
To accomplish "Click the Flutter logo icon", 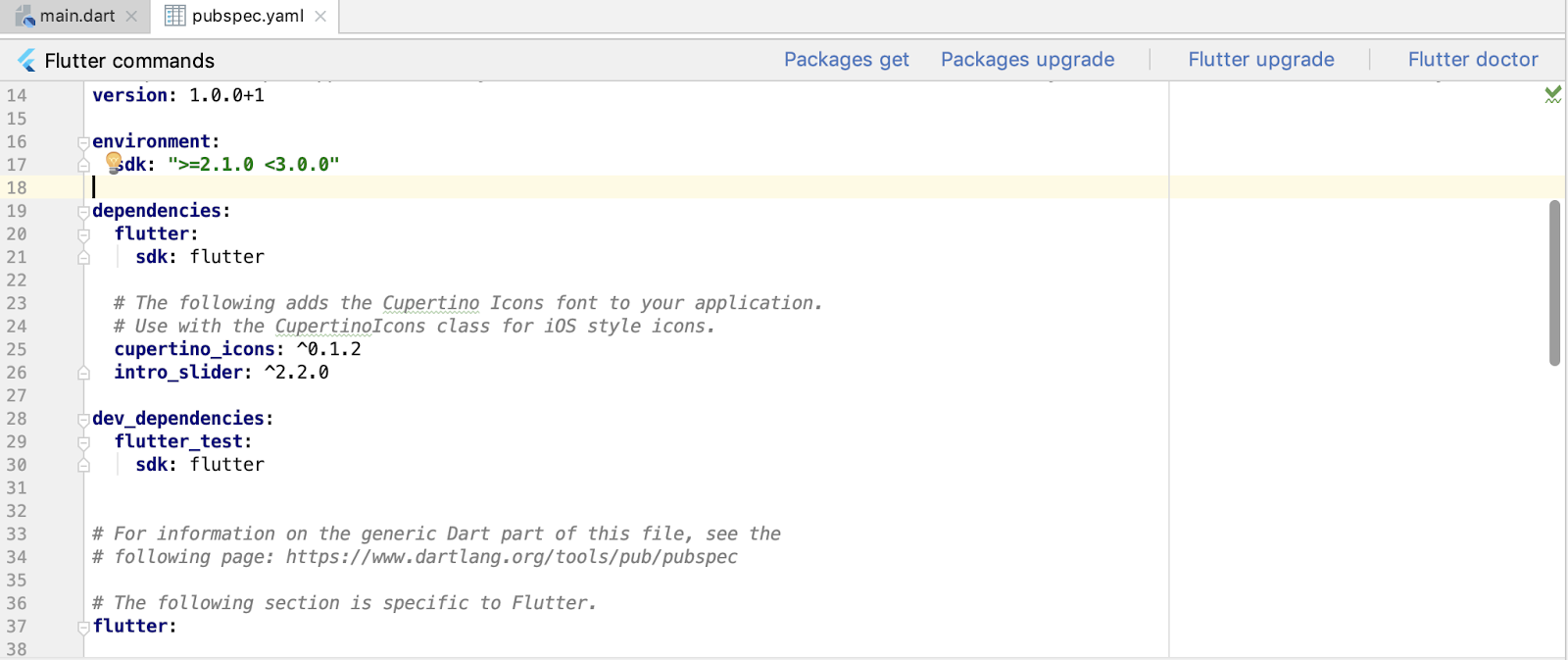I will coord(26,61).
